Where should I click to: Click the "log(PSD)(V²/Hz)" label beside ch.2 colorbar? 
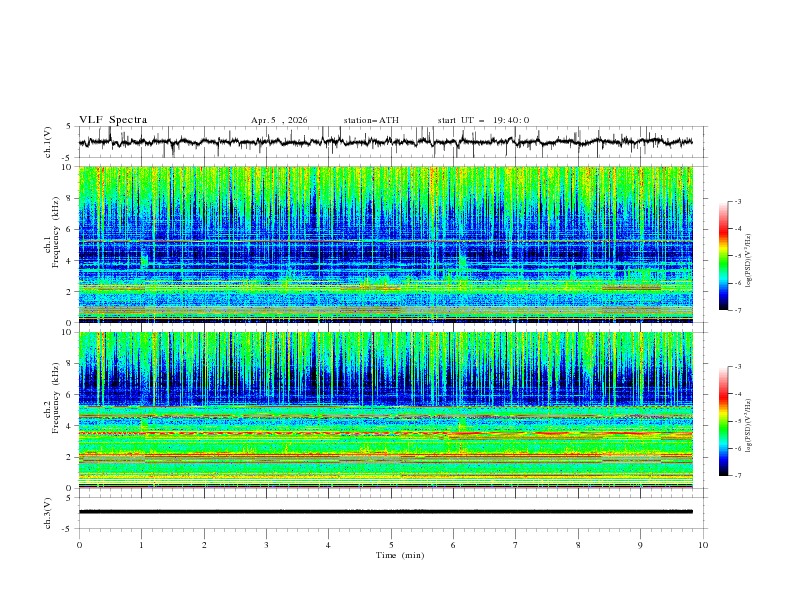[748, 425]
